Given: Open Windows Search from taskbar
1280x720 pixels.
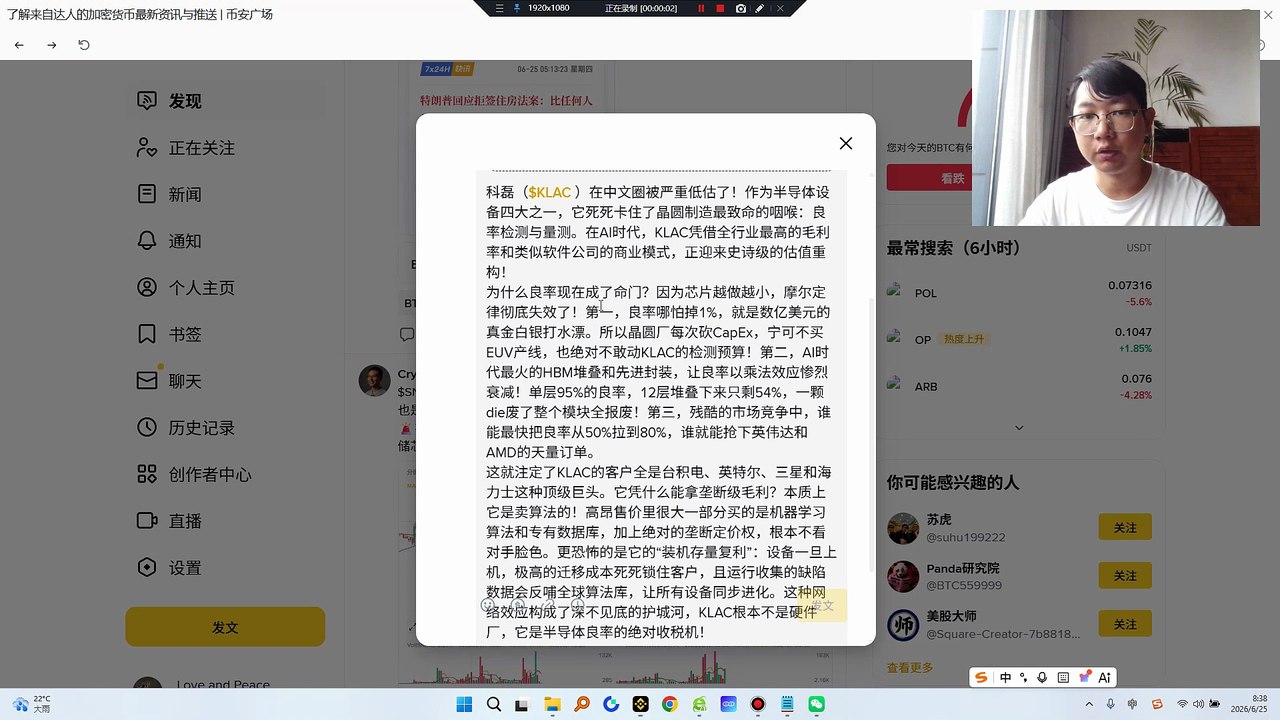Looking at the screenshot, I should click(493, 704).
